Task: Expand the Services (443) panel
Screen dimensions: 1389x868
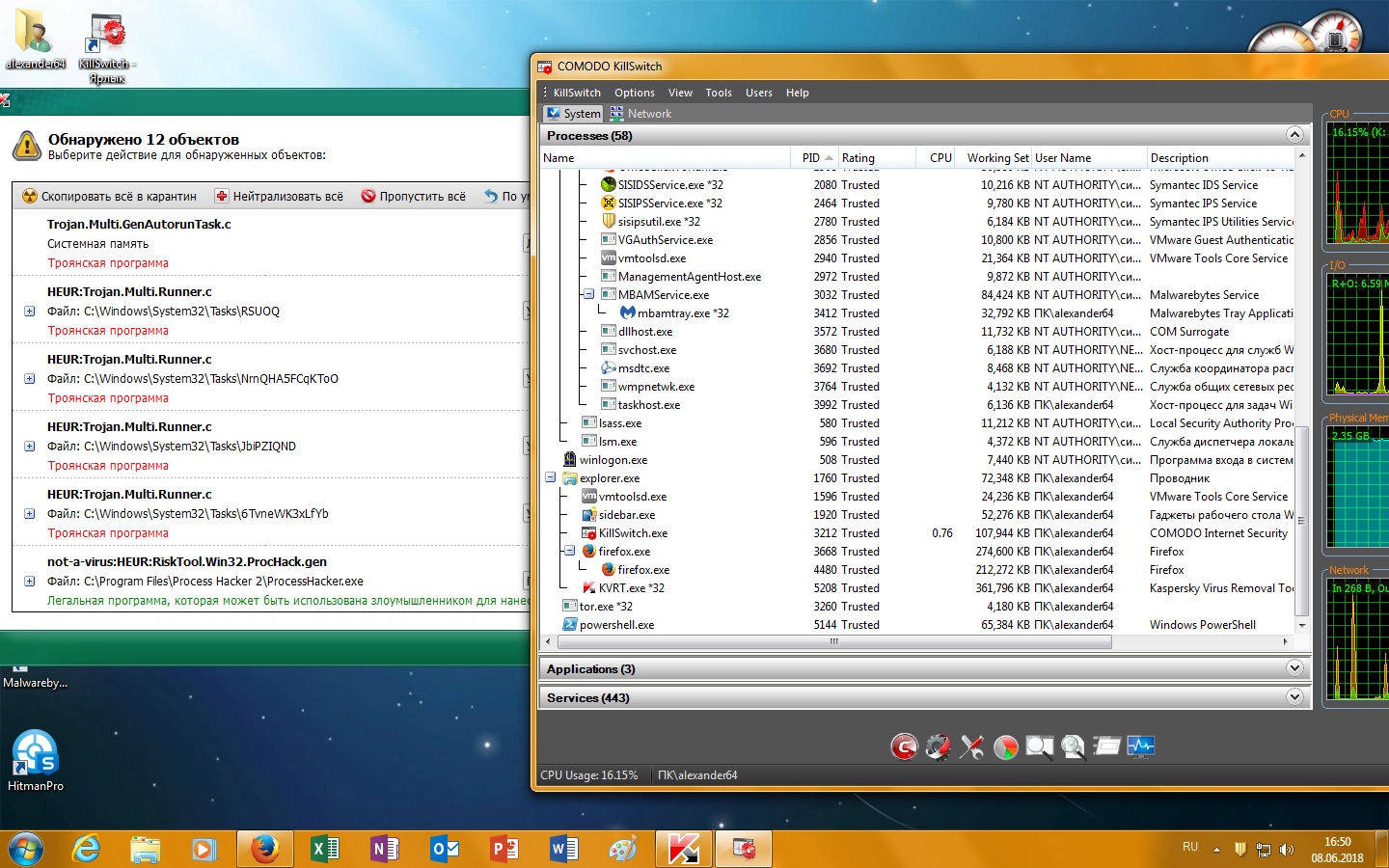Action: 1294,697
